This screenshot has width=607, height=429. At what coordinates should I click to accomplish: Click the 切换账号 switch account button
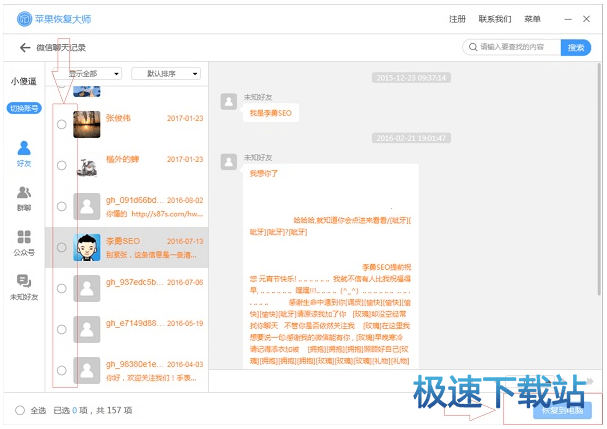click(x=24, y=108)
